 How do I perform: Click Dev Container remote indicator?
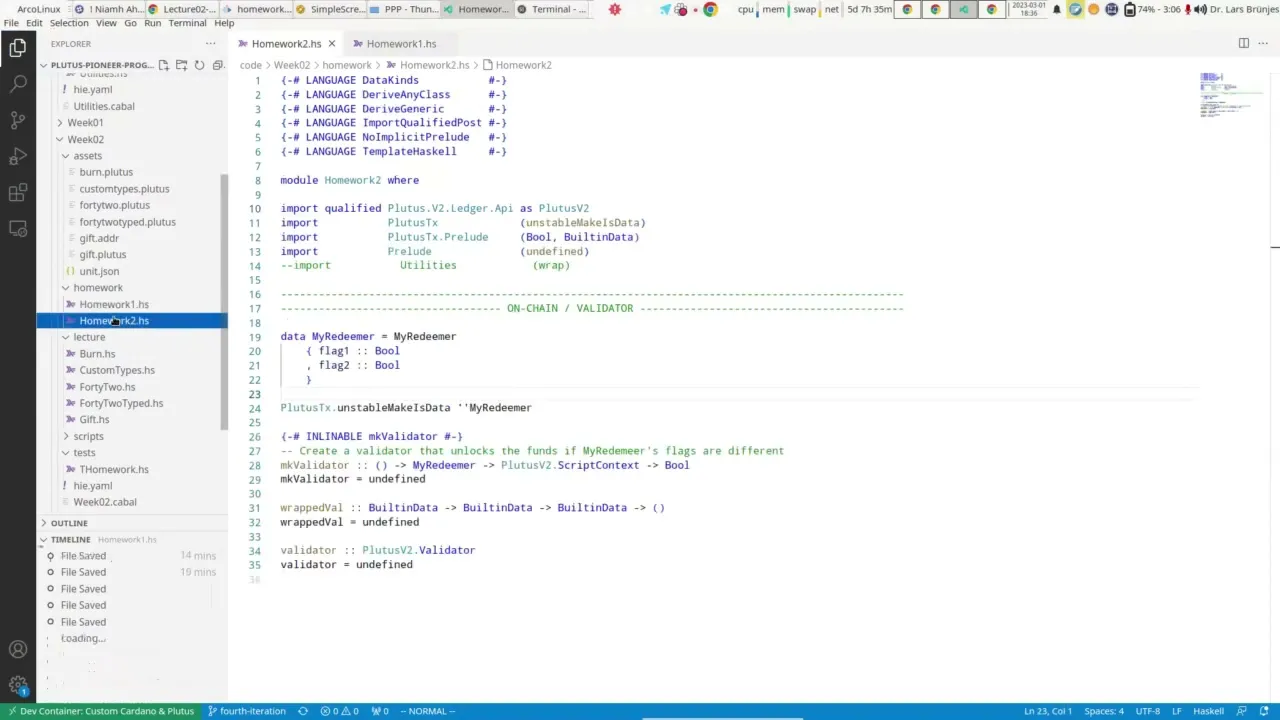[101, 711]
